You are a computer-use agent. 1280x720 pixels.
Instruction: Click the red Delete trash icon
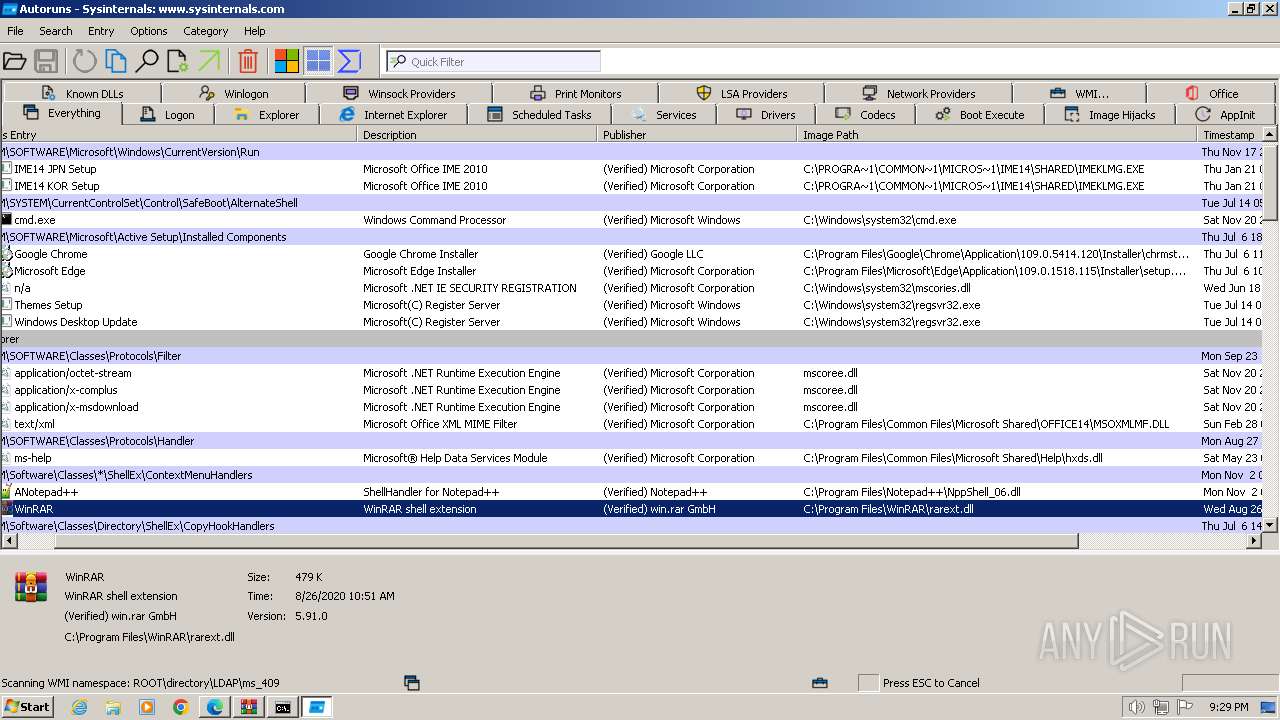248,61
